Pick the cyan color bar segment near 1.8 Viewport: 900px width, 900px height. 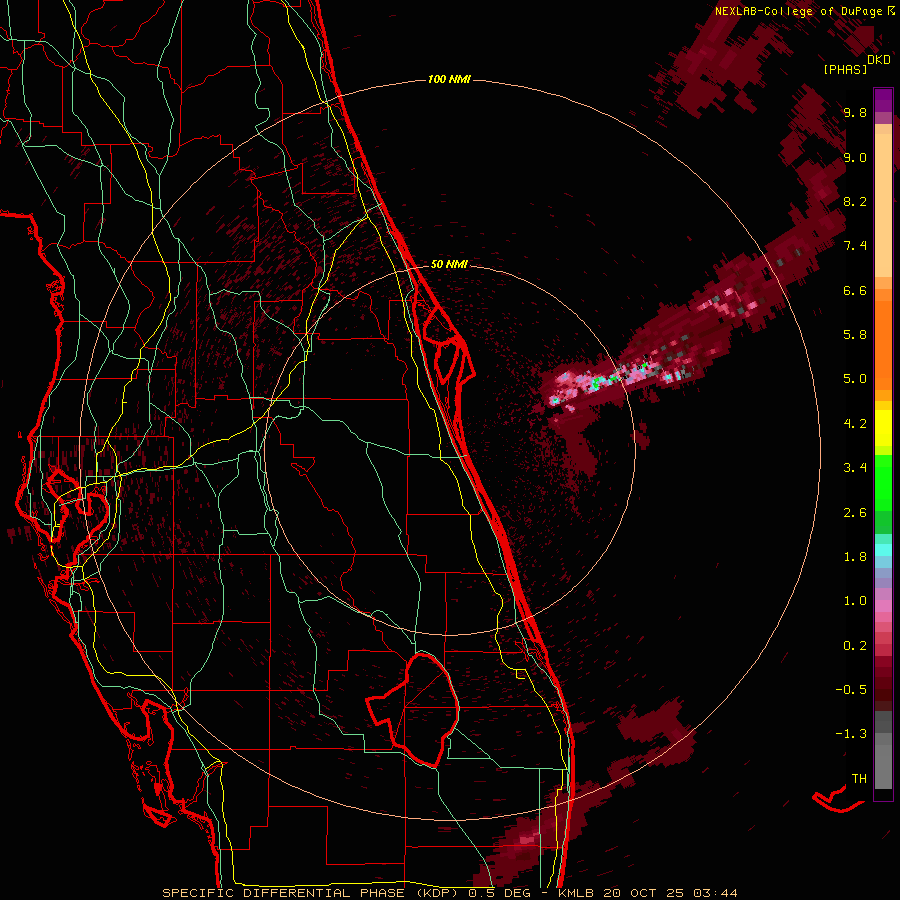click(883, 550)
